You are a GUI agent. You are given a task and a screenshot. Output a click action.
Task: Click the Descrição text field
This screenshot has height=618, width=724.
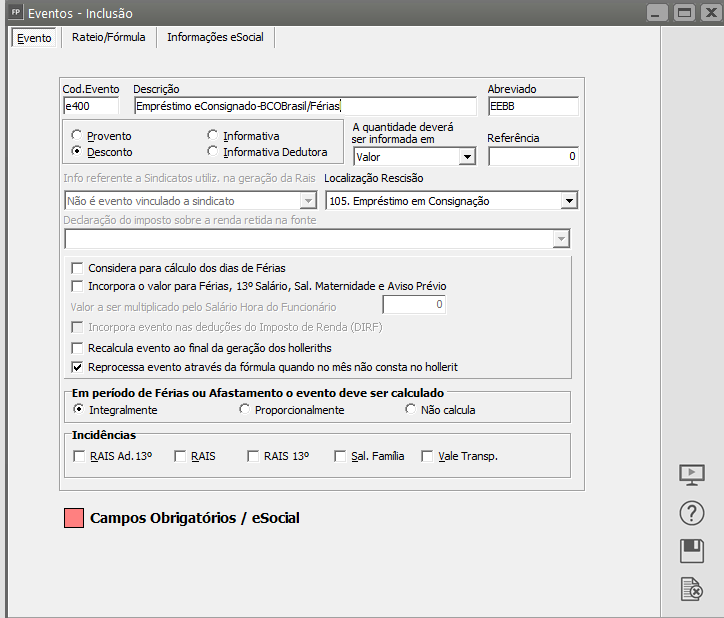click(x=304, y=106)
